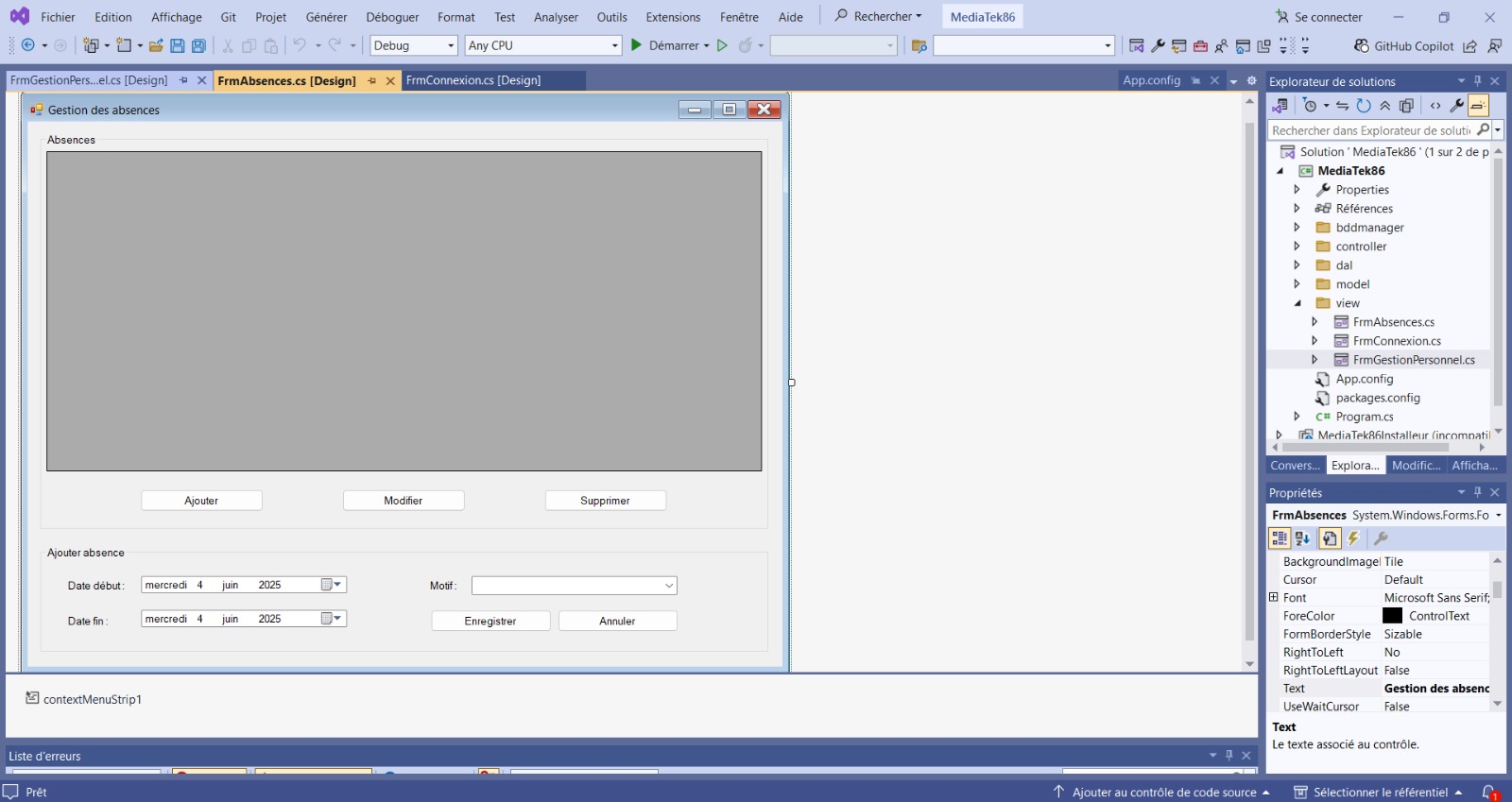
Task: Switch to FrmGestionPers...el.cs [Design] tab
Action: click(89, 80)
